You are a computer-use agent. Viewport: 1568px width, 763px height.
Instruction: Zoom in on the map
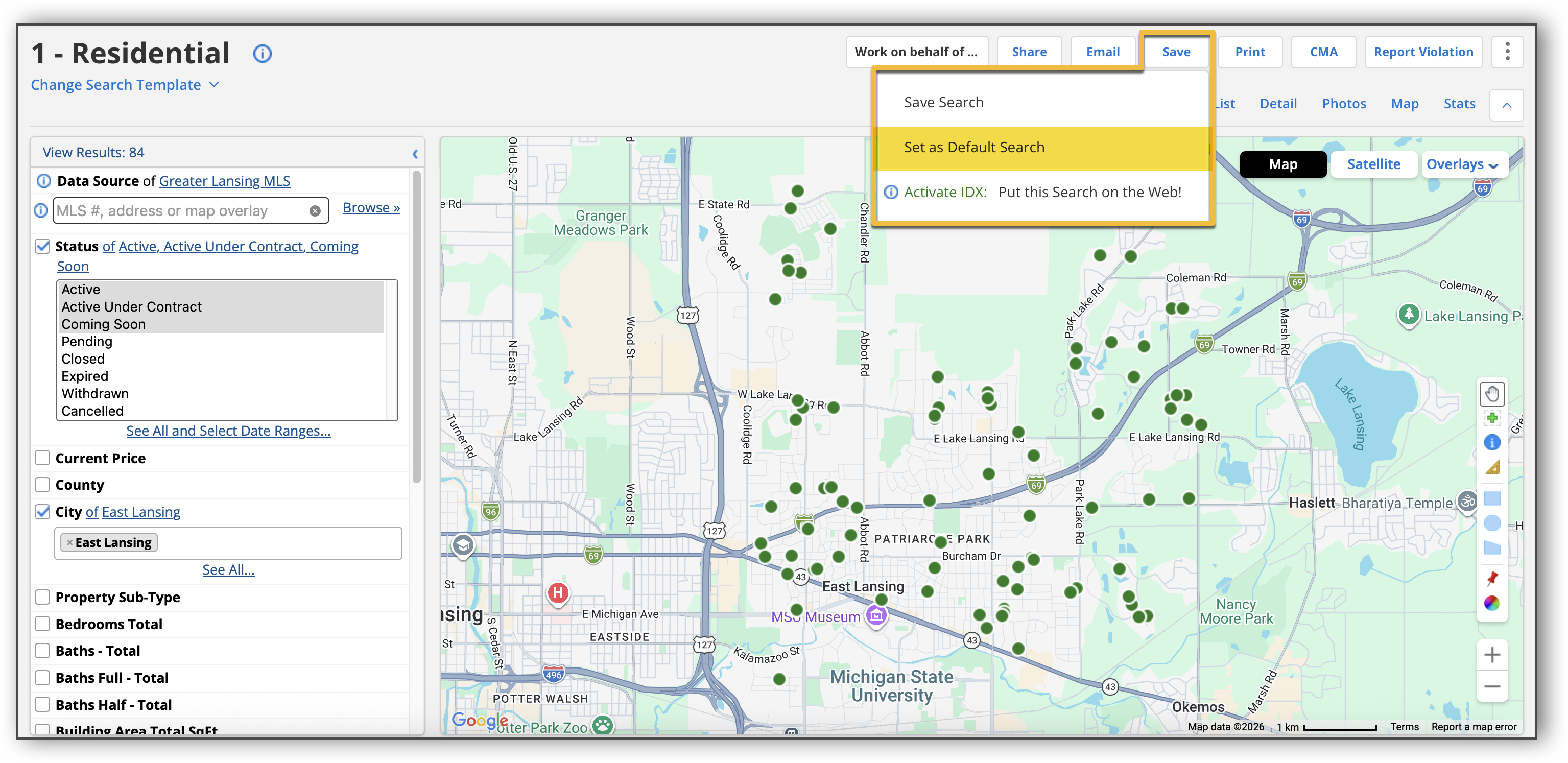[x=1491, y=655]
